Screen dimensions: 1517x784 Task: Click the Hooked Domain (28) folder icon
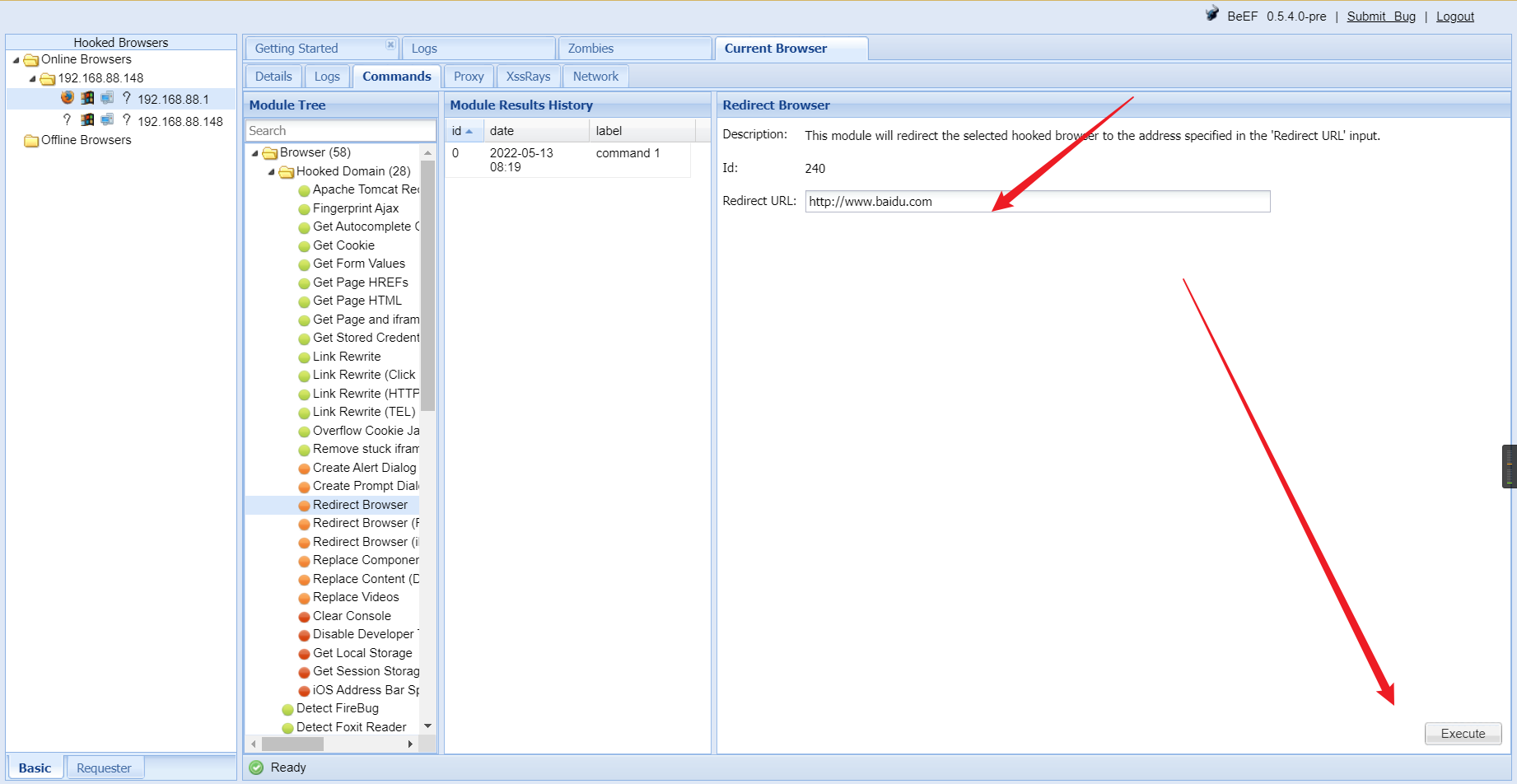pyautogui.click(x=287, y=172)
